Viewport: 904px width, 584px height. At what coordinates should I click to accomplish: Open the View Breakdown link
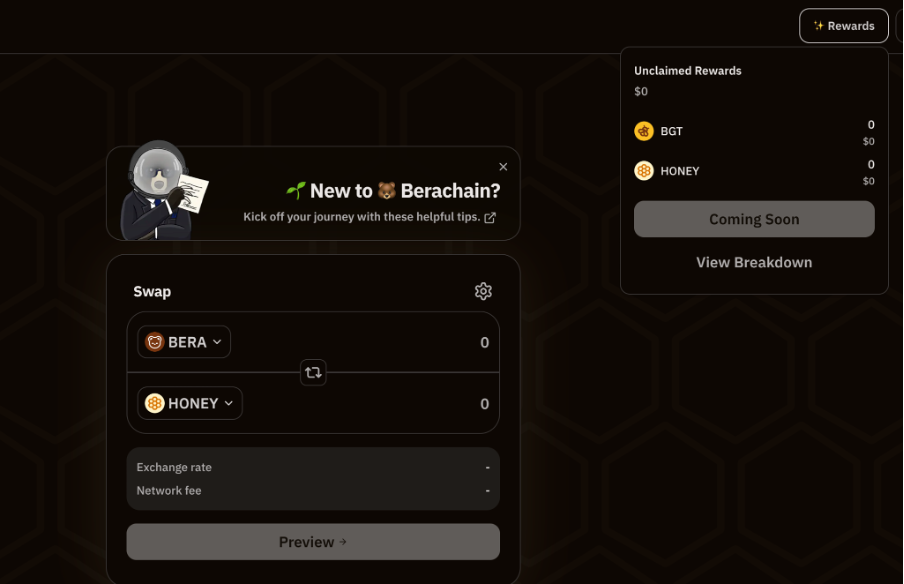[x=754, y=262]
